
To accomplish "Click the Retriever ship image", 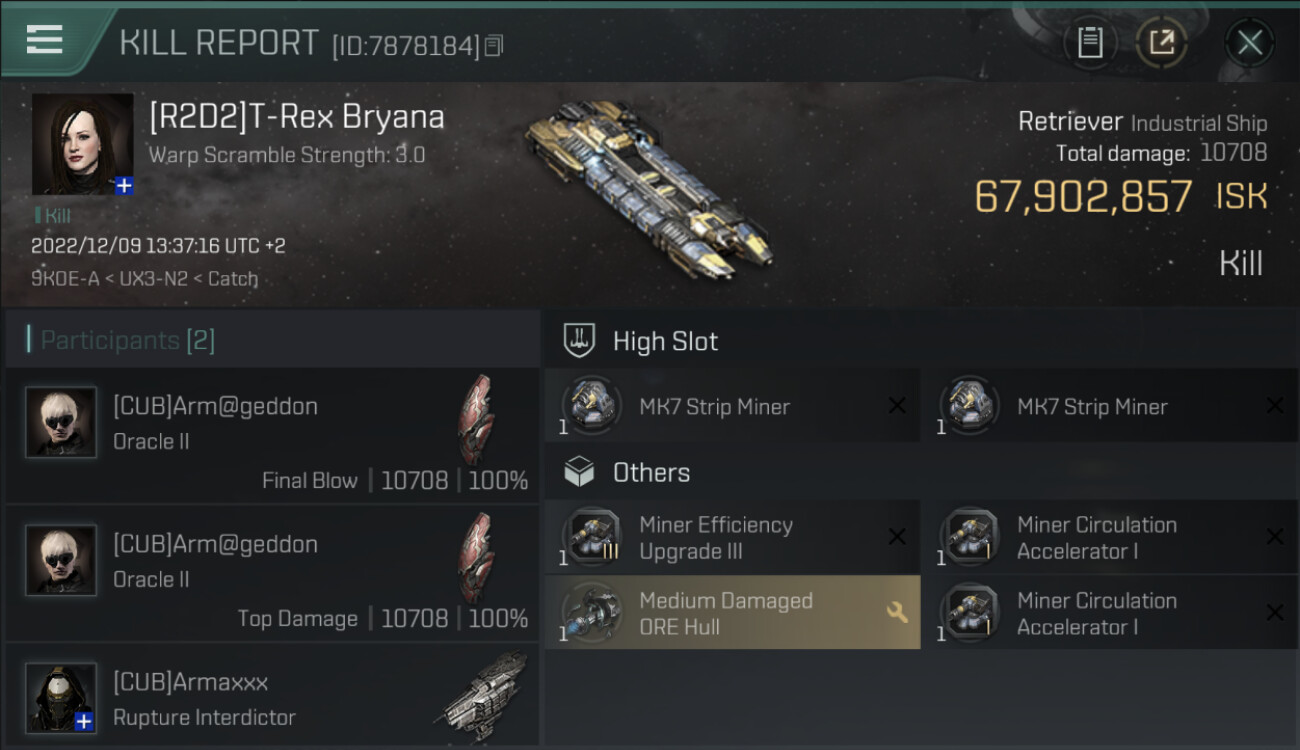I will [650, 190].
